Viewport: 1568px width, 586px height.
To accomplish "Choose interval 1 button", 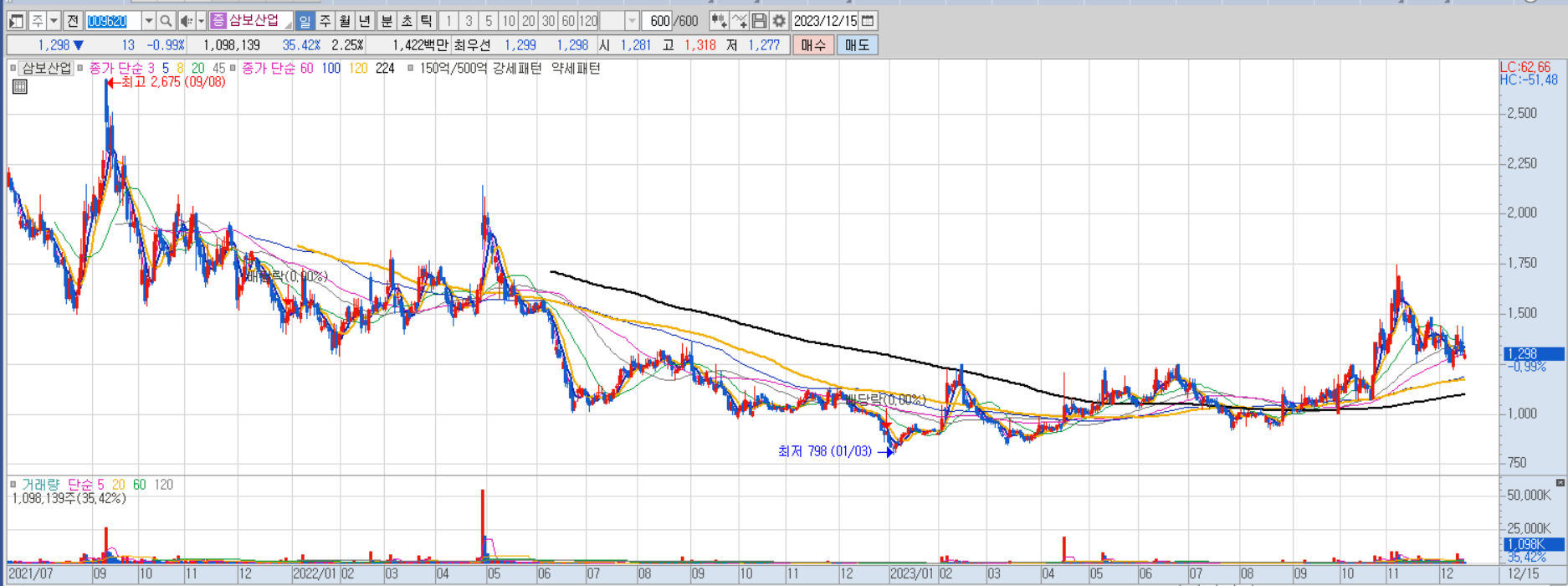I will (x=448, y=21).
